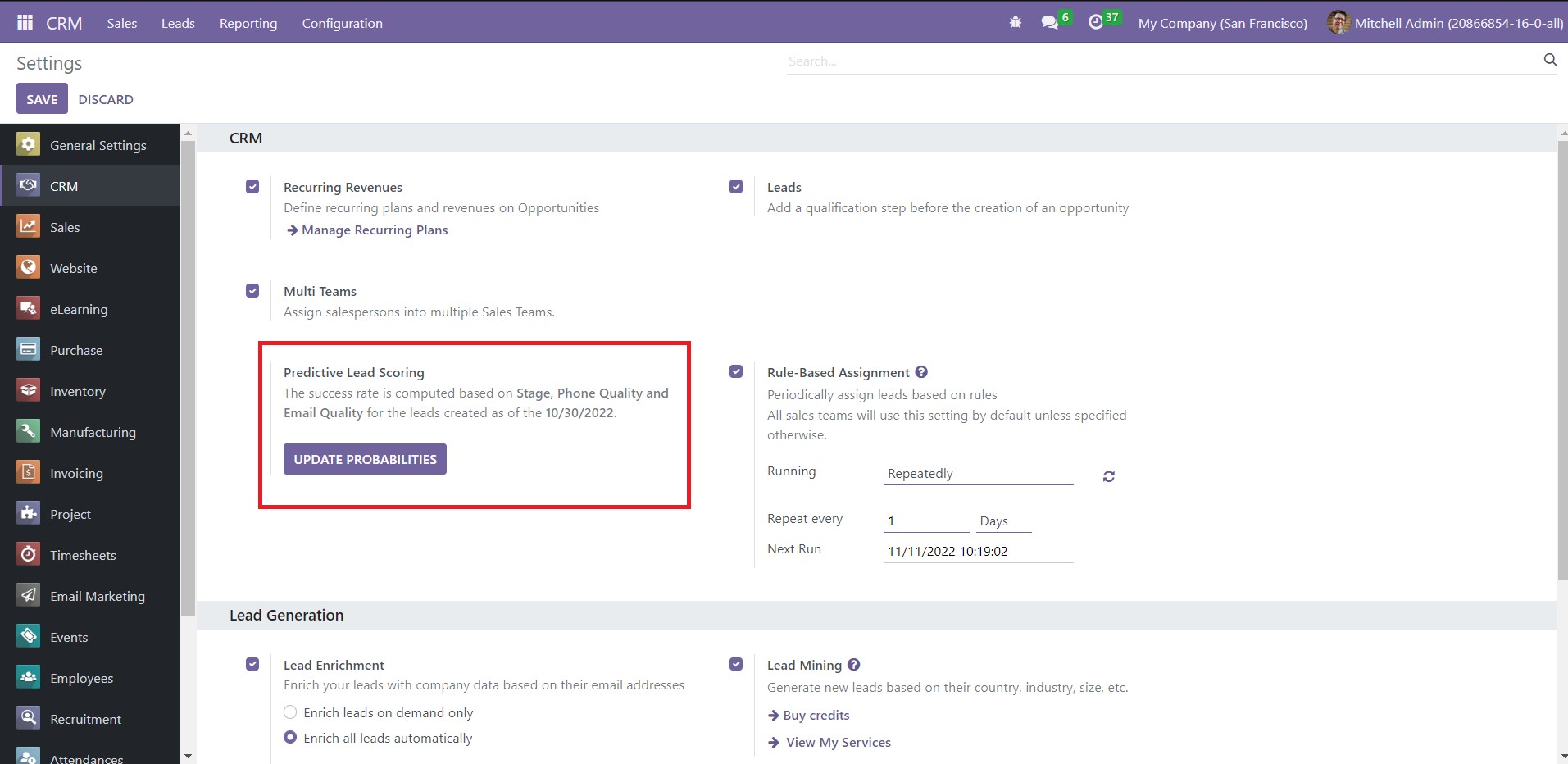Click the search magnifier icon
Image resolution: width=1568 pixels, height=764 pixels.
[x=1550, y=60]
